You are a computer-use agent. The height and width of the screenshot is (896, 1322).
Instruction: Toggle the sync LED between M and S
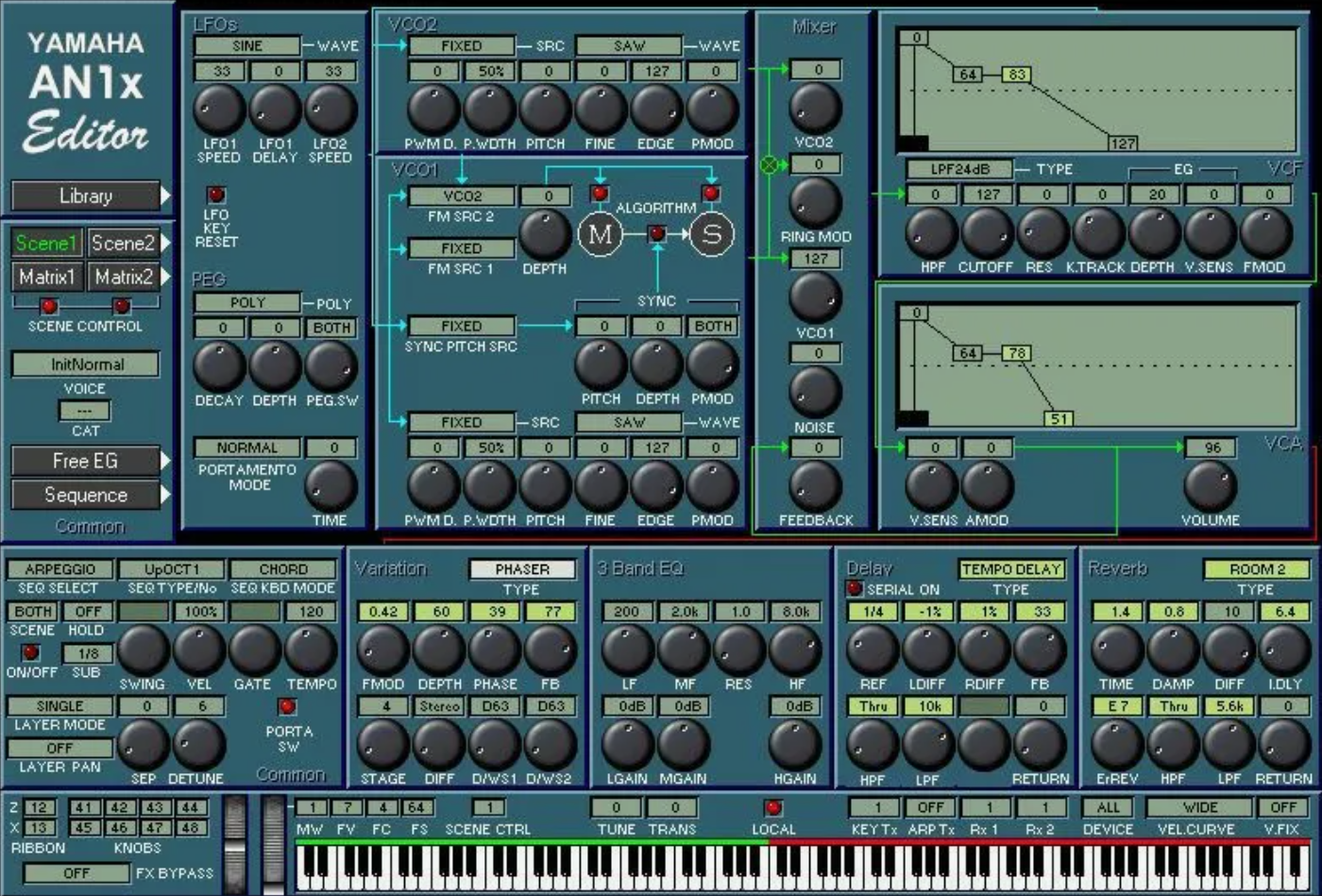coord(656,233)
